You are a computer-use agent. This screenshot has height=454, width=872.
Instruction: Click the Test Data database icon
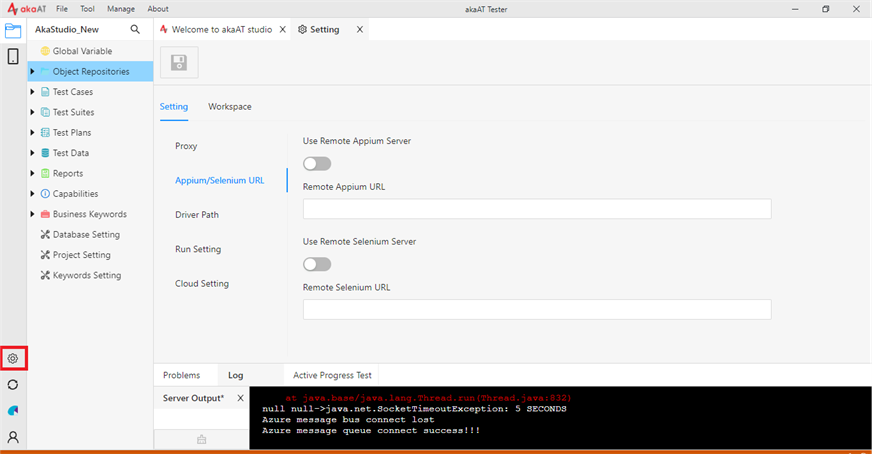45,153
